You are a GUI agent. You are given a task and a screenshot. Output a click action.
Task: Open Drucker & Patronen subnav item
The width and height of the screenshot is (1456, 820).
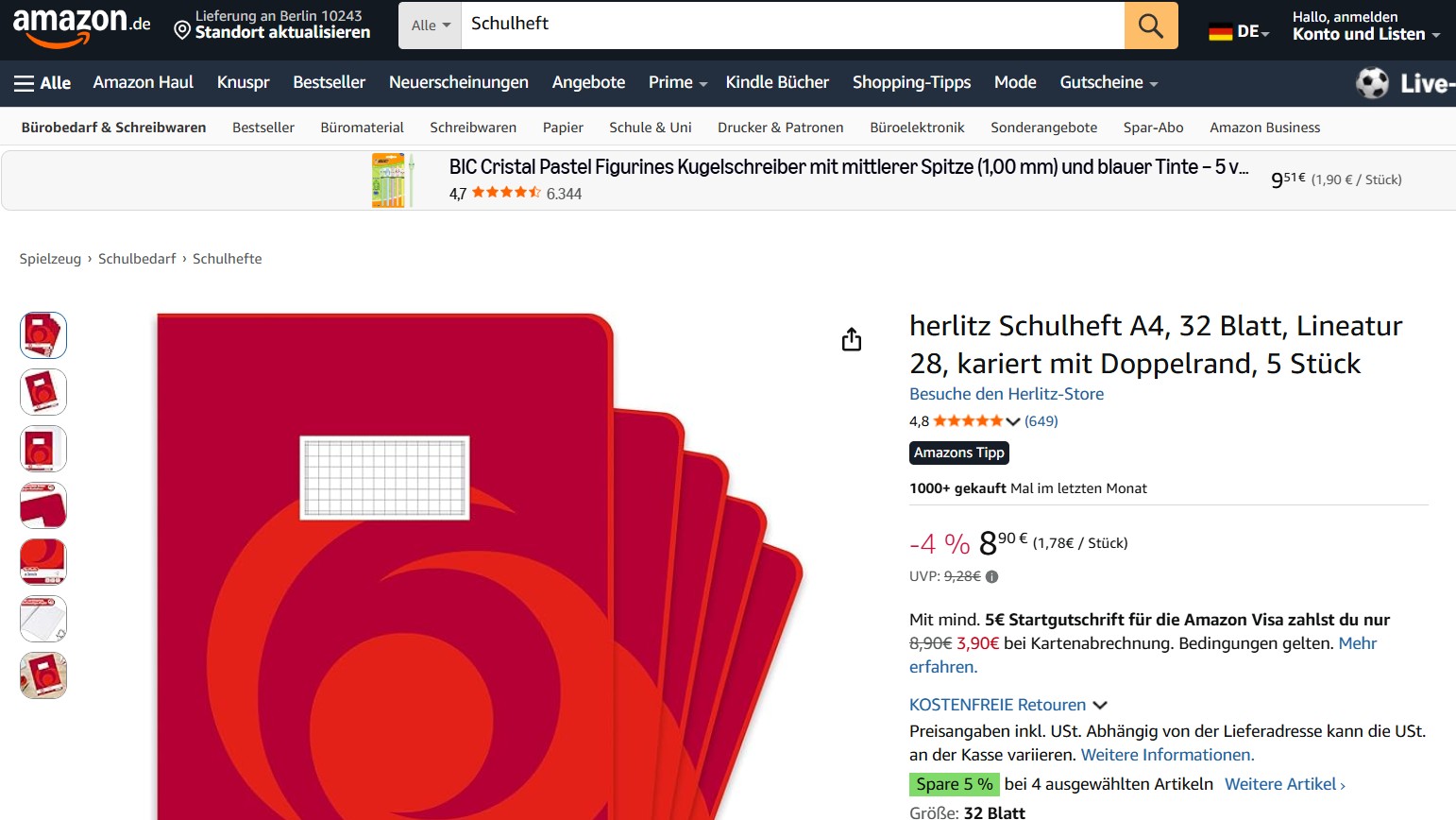780,128
